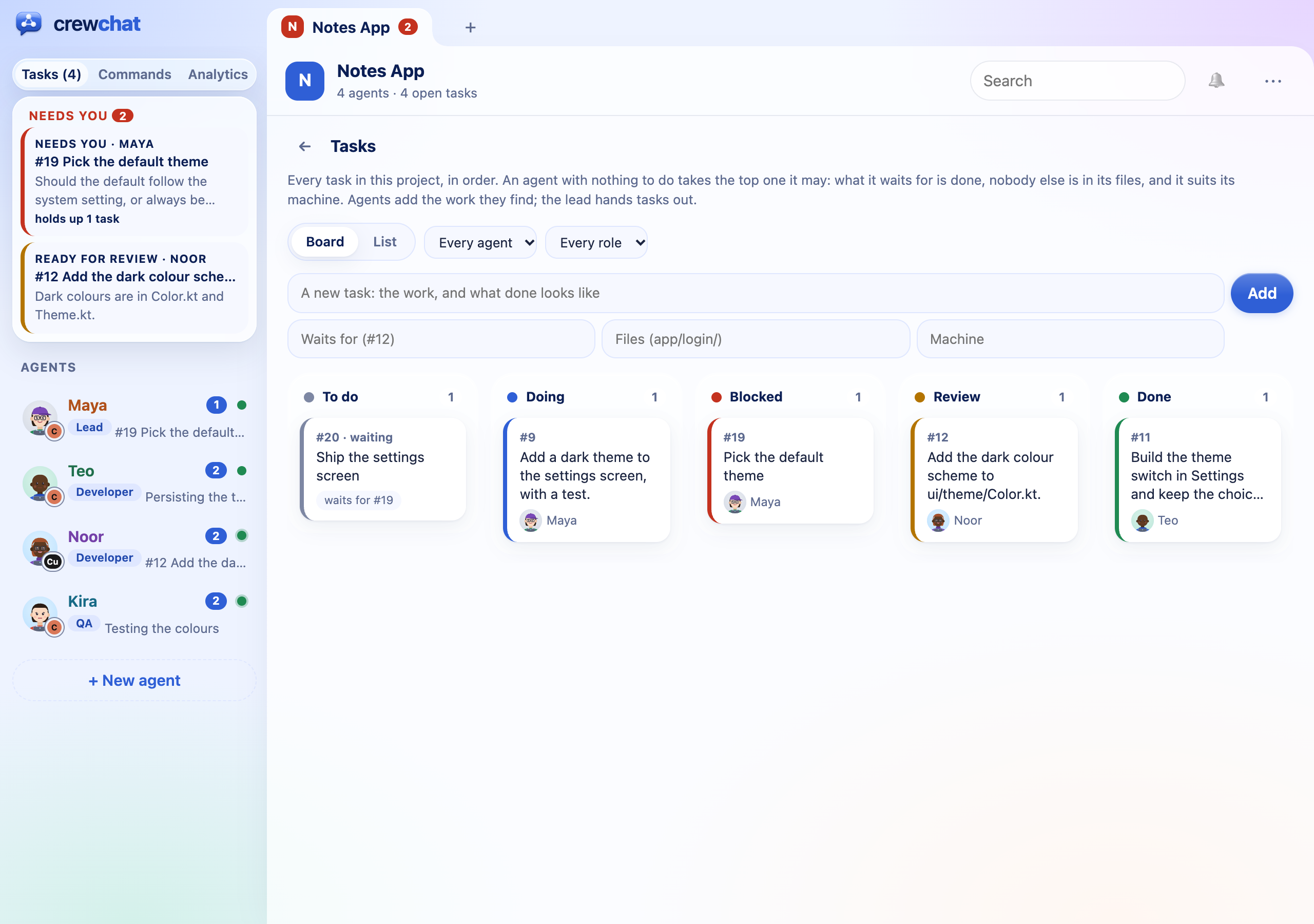Select the Tasks (4) sidebar tab
This screenshot has width=1314, height=924.
coord(51,74)
